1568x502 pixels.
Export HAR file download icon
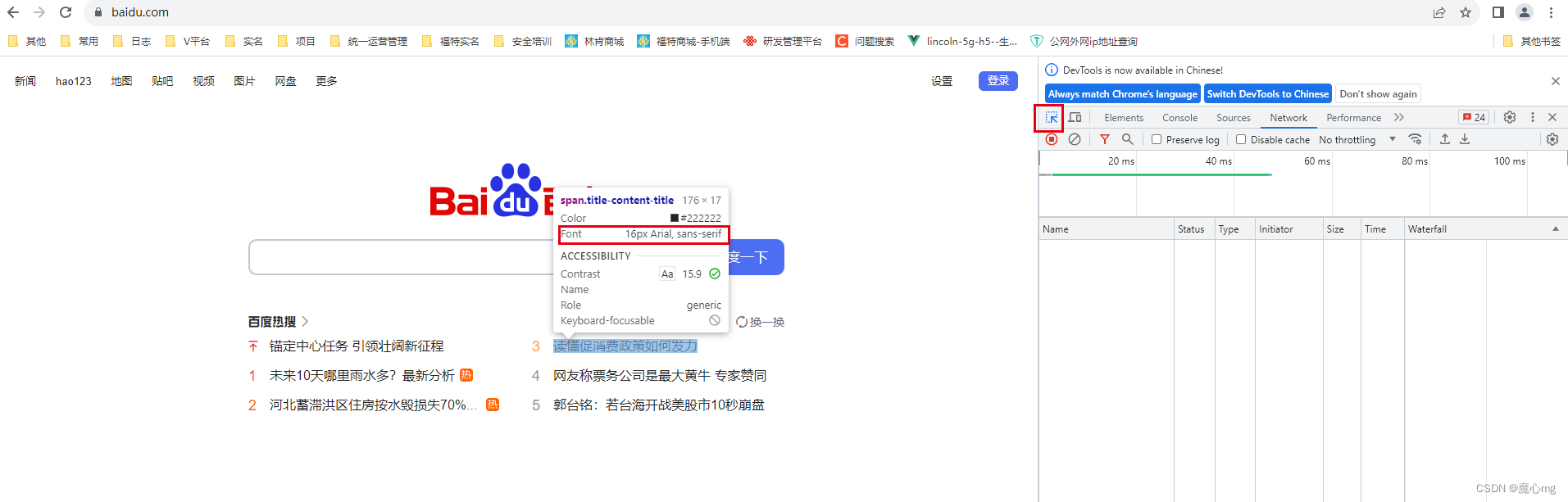(1465, 139)
